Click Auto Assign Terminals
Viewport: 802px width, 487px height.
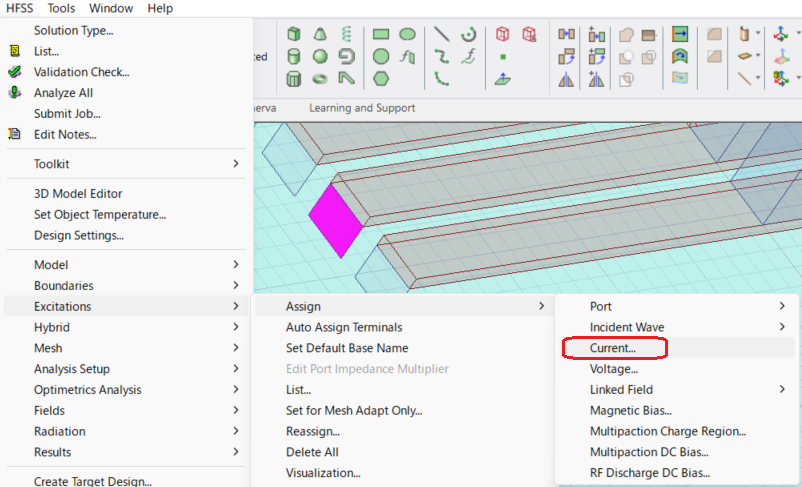click(x=344, y=327)
